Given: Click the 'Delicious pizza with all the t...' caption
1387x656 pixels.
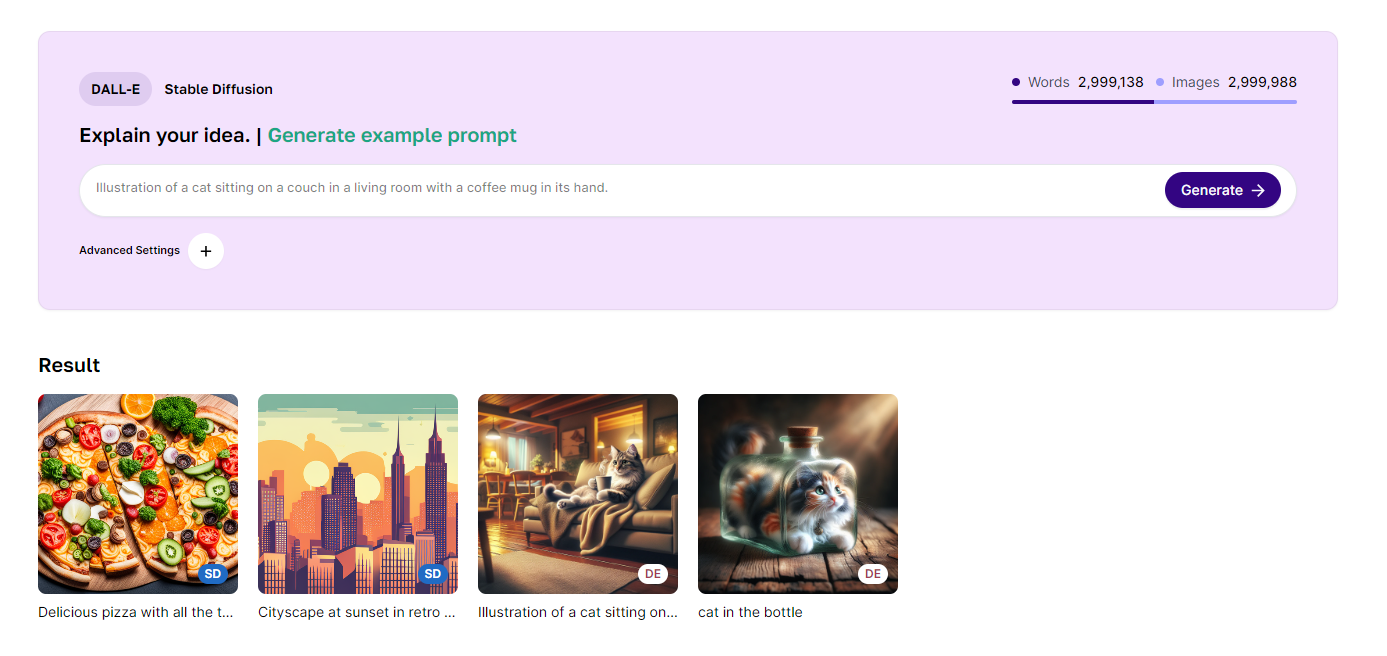Looking at the screenshot, I should [136, 612].
